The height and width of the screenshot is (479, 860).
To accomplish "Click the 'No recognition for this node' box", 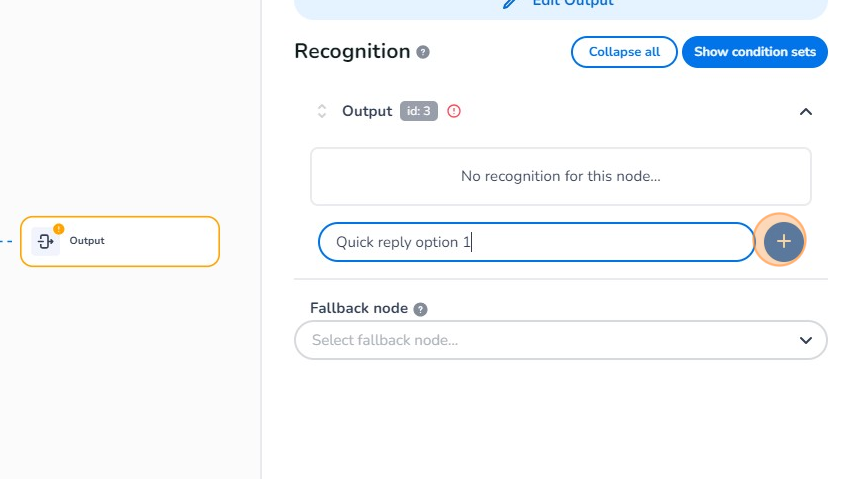I will 560,176.
